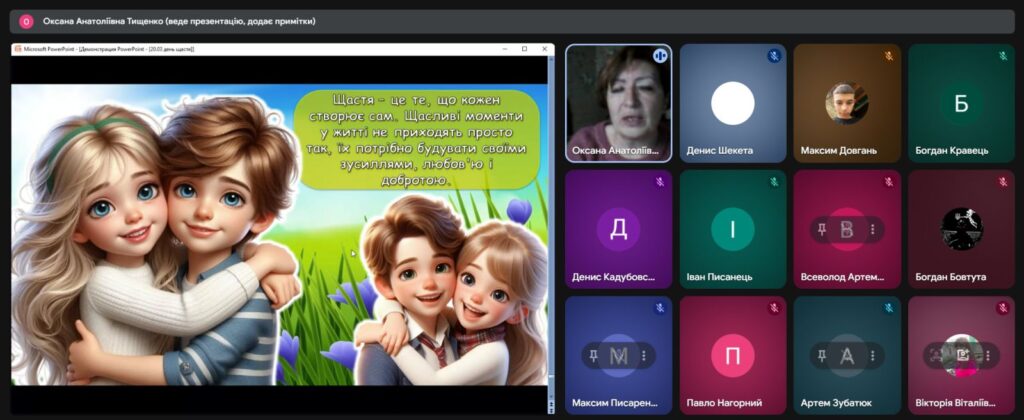Click muted microphone icon on Денис Шекета's tile
1024x420 pixels.
(774, 56)
